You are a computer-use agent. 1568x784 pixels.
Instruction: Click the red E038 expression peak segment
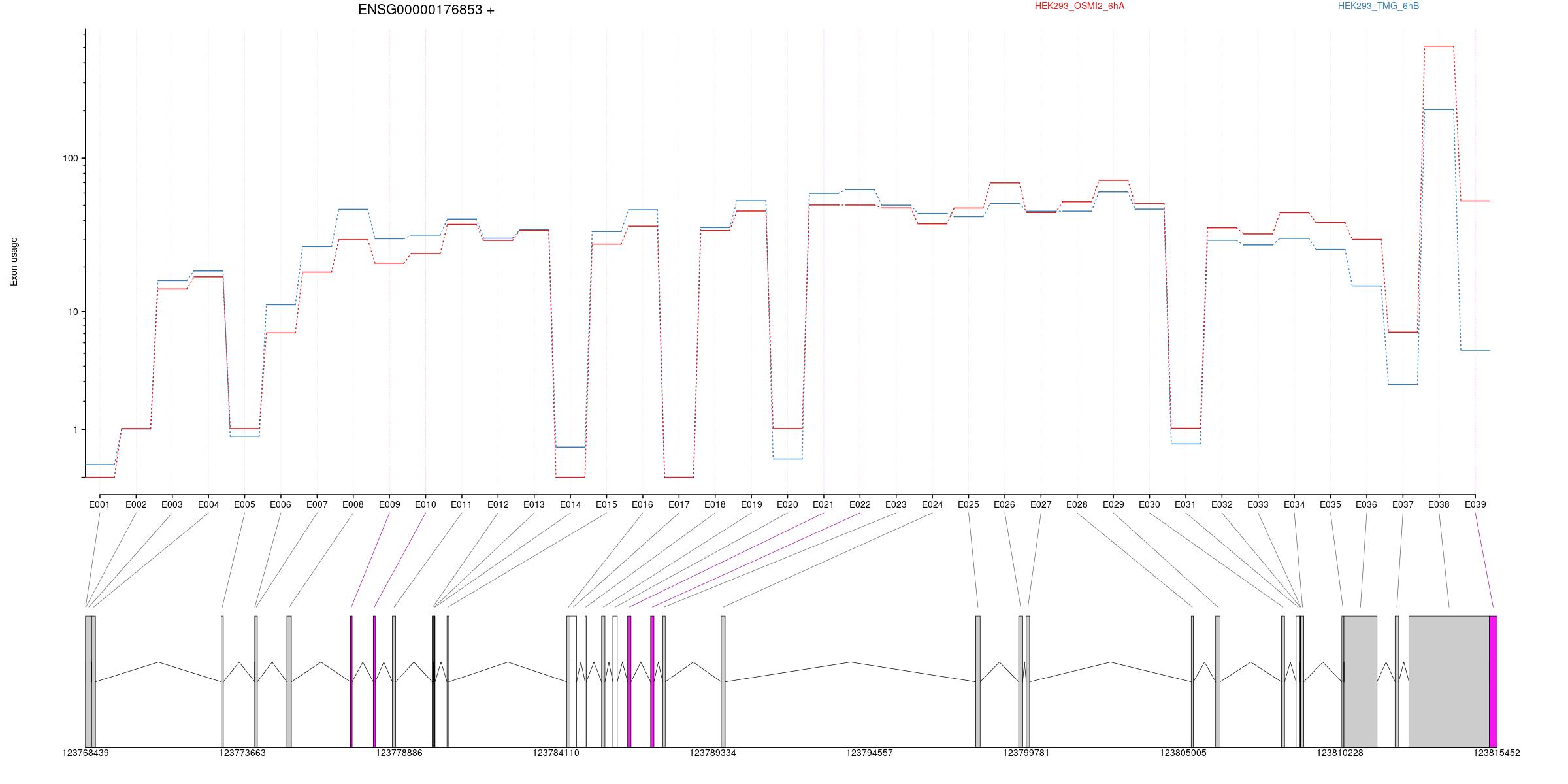(1439, 46)
